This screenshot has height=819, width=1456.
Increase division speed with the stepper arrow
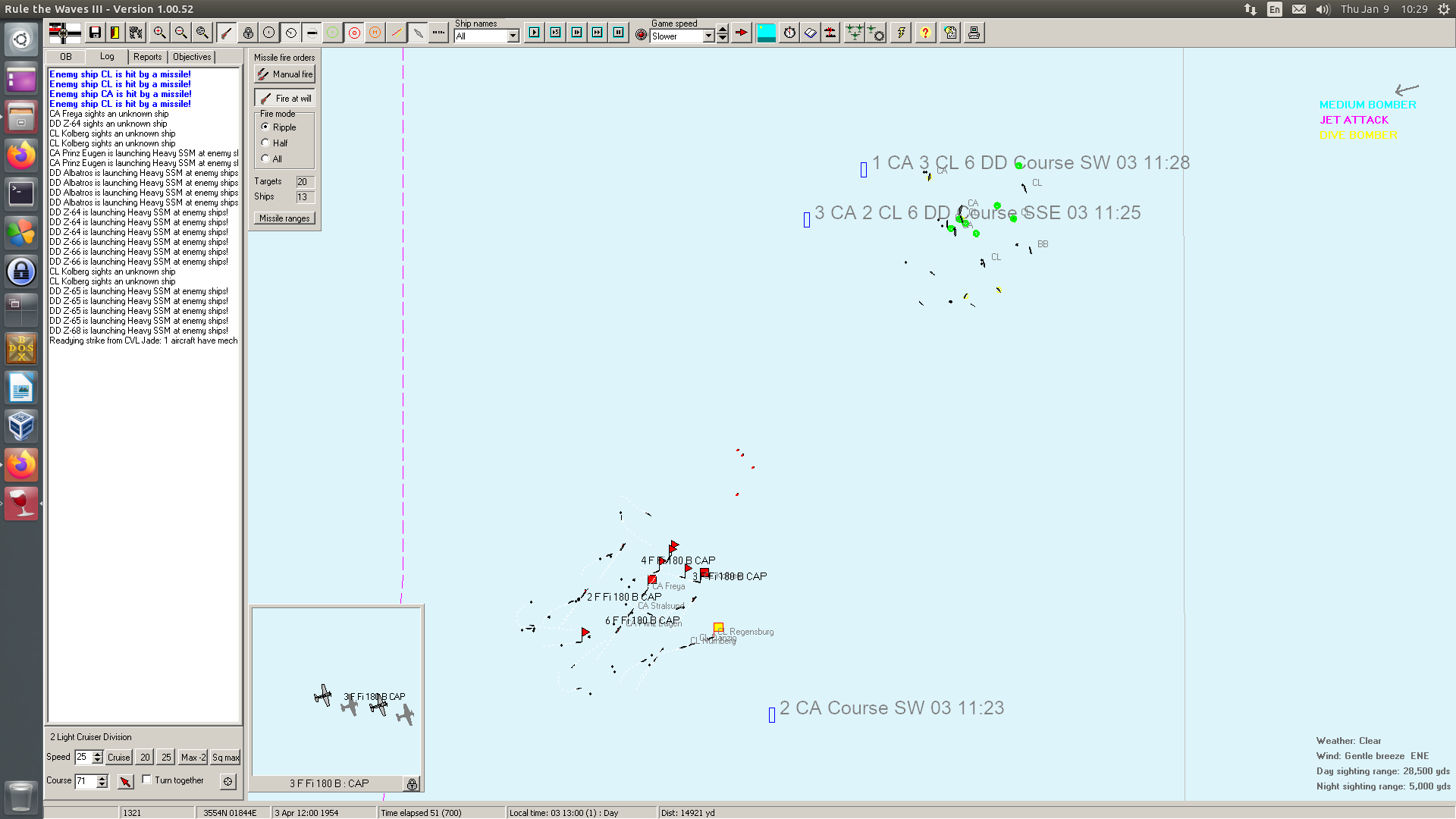97,754
